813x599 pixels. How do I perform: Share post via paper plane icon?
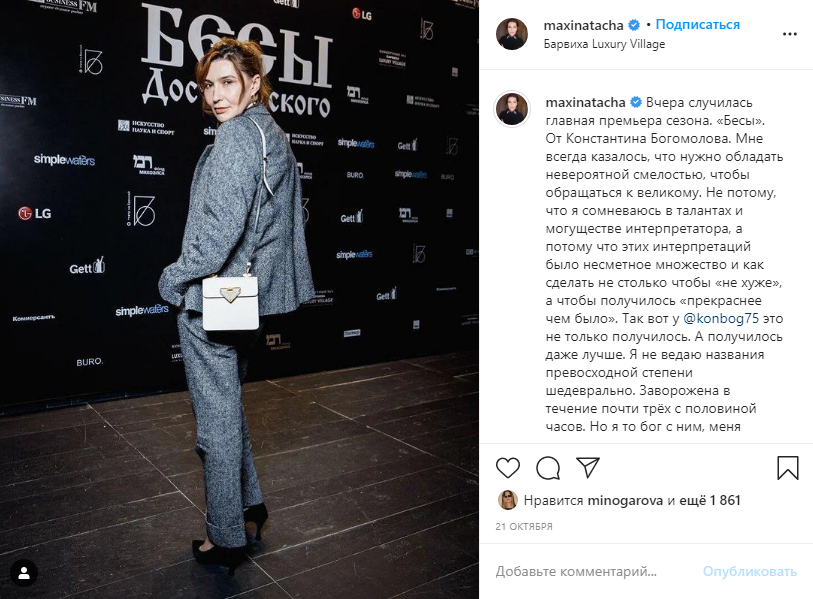tap(588, 467)
